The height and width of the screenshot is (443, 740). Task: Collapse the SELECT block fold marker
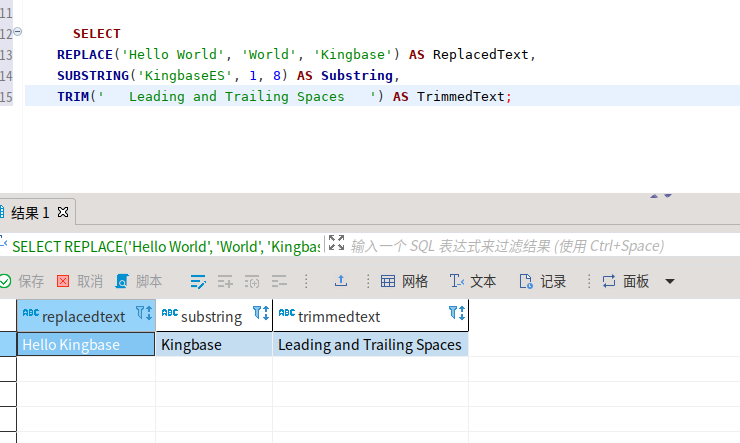point(17,33)
